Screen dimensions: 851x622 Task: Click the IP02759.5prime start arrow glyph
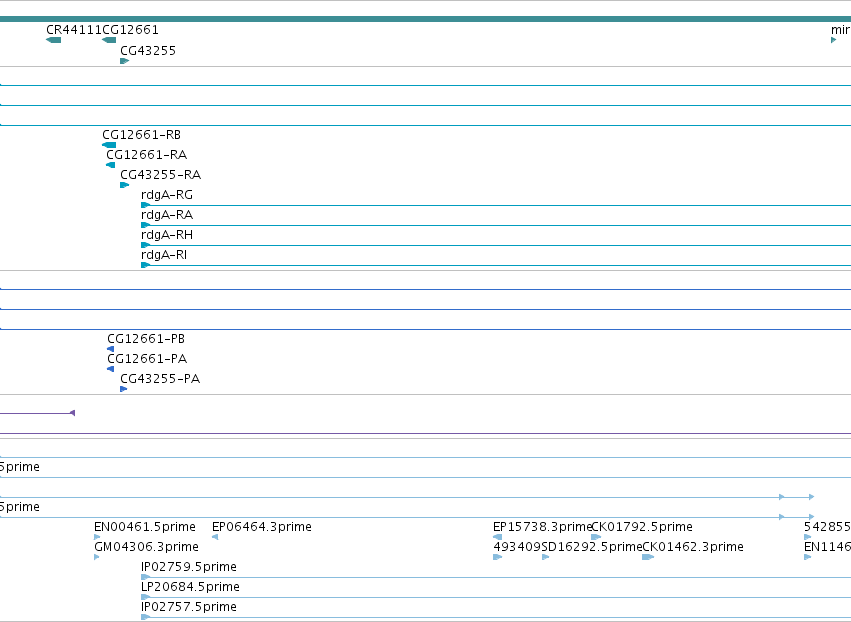click(145, 577)
